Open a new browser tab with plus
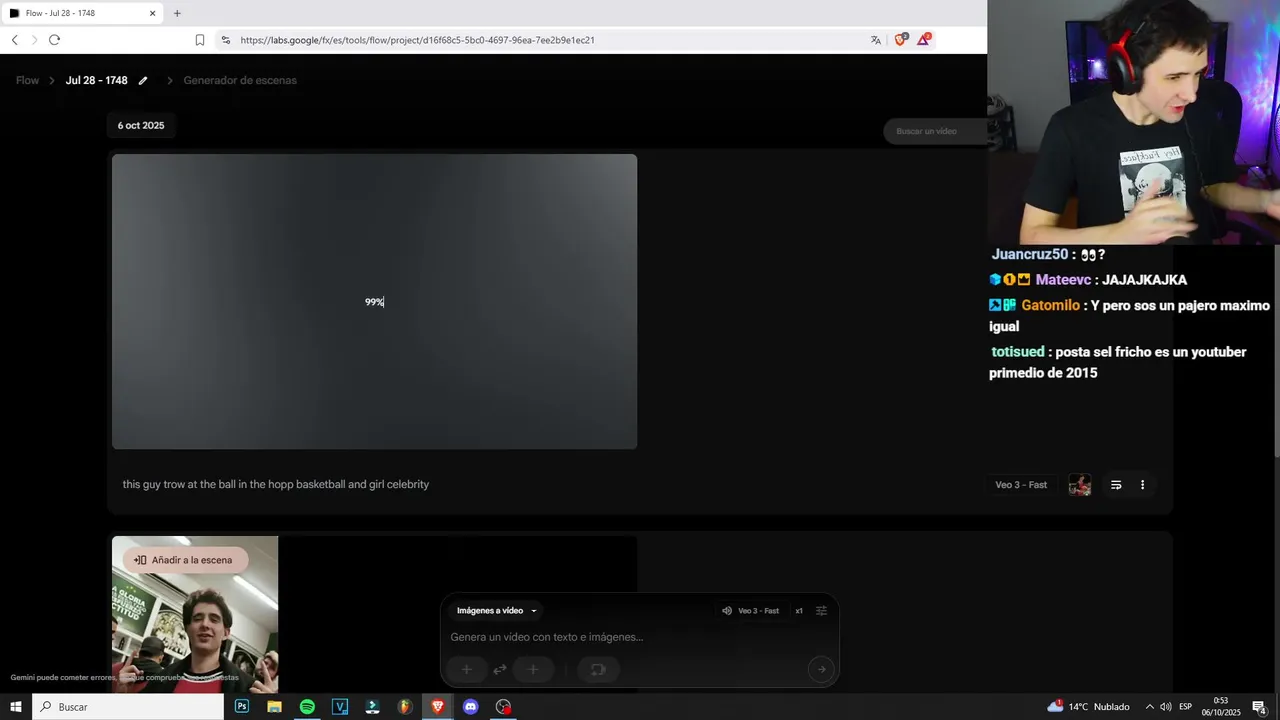Screen dimensions: 1280x720 point(177,13)
